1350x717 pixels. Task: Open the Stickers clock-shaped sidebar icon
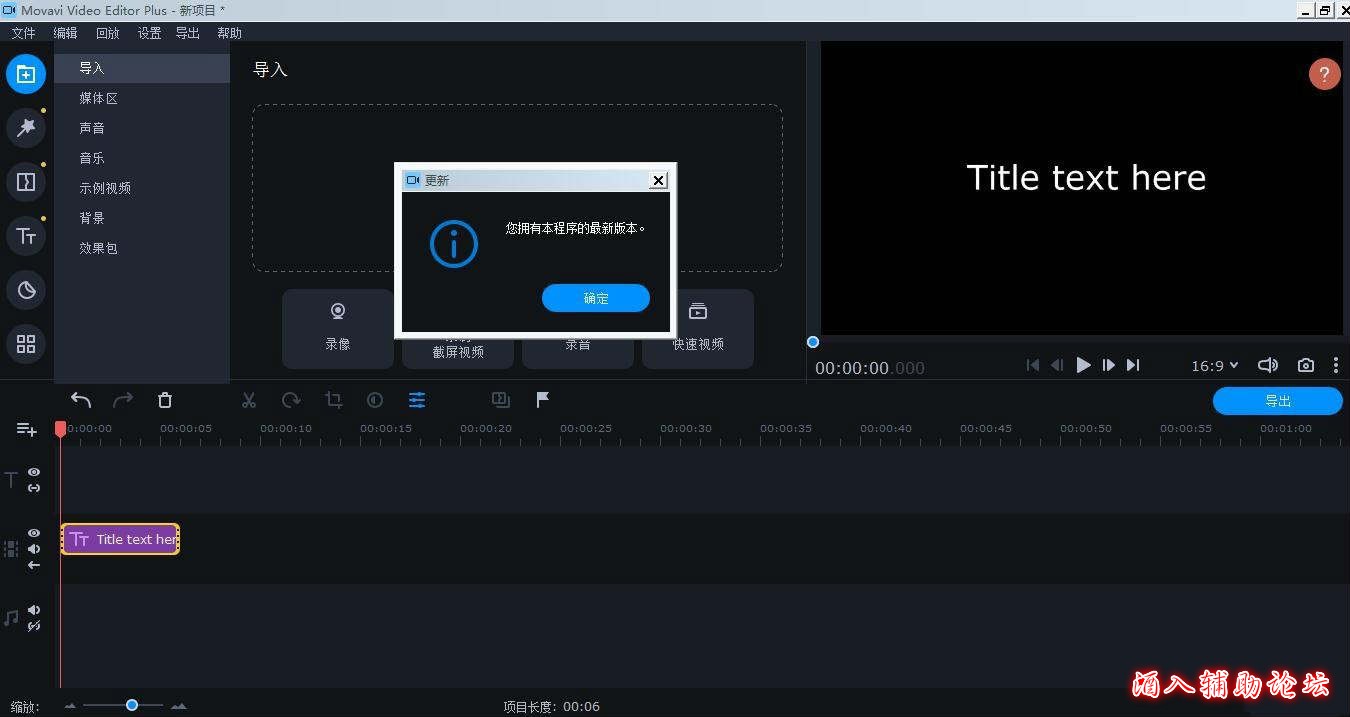tap(26, 290)
